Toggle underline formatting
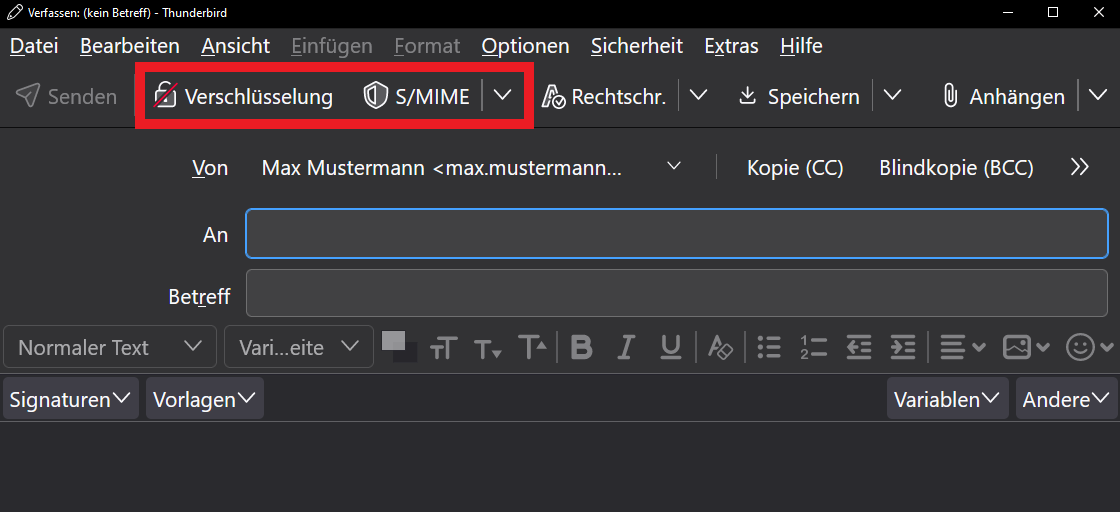The height and width of the screenshot is (512, 1120). click(x=671, y=347)
